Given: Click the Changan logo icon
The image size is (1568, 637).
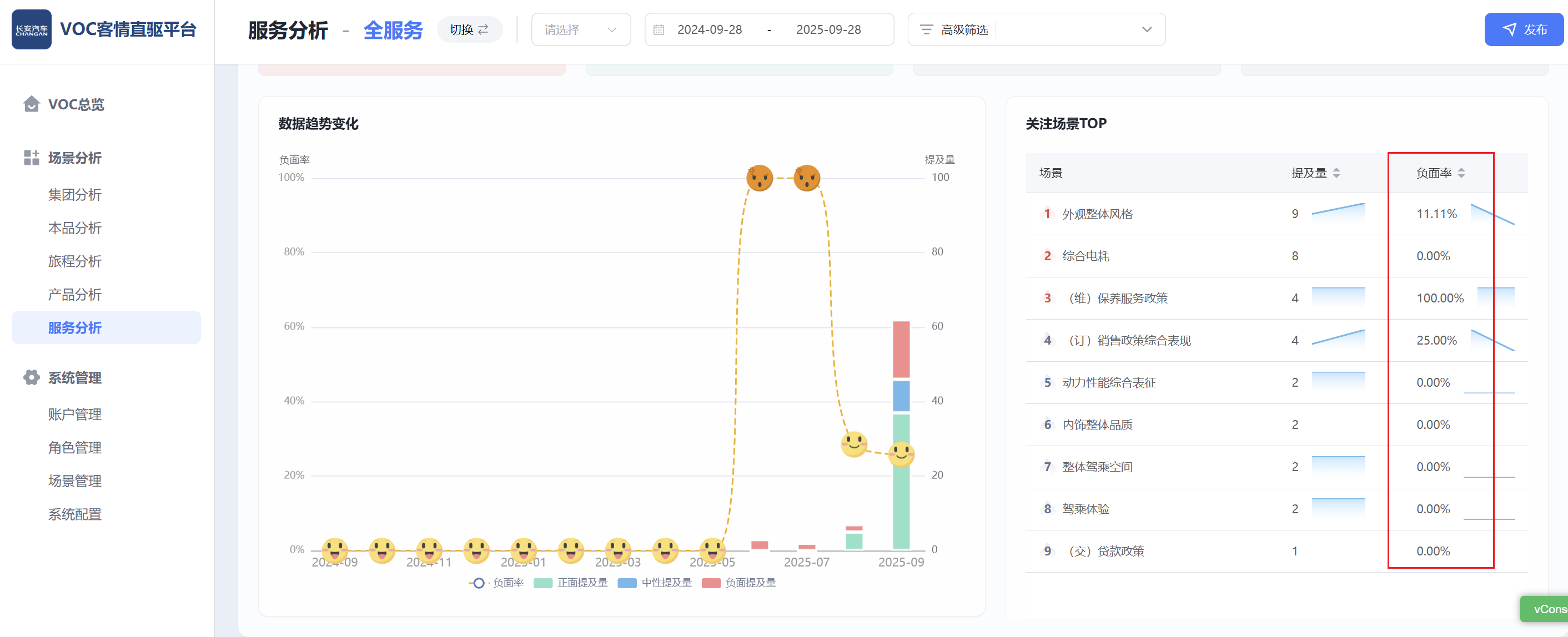Looking at the screenshot, I should [x=32, y=29].
